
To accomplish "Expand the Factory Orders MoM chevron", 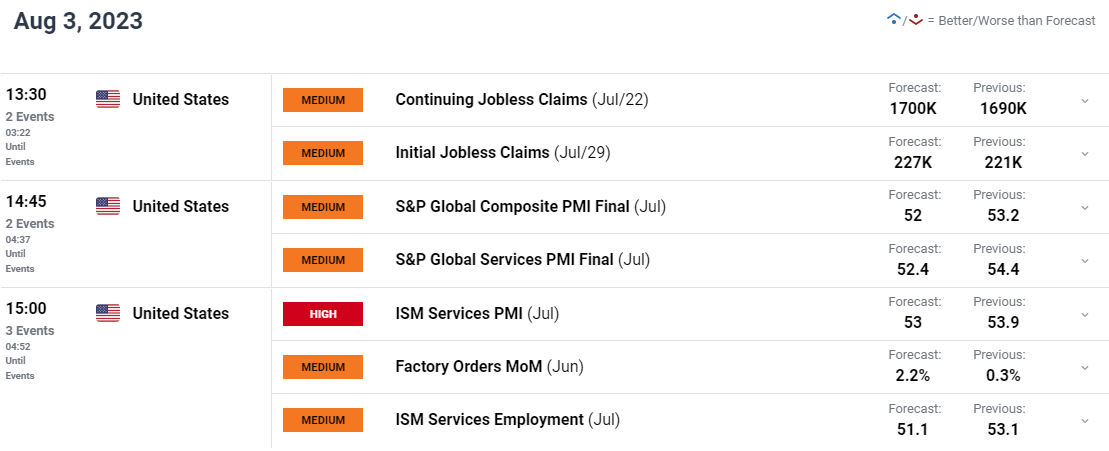I will point(1085,368).
